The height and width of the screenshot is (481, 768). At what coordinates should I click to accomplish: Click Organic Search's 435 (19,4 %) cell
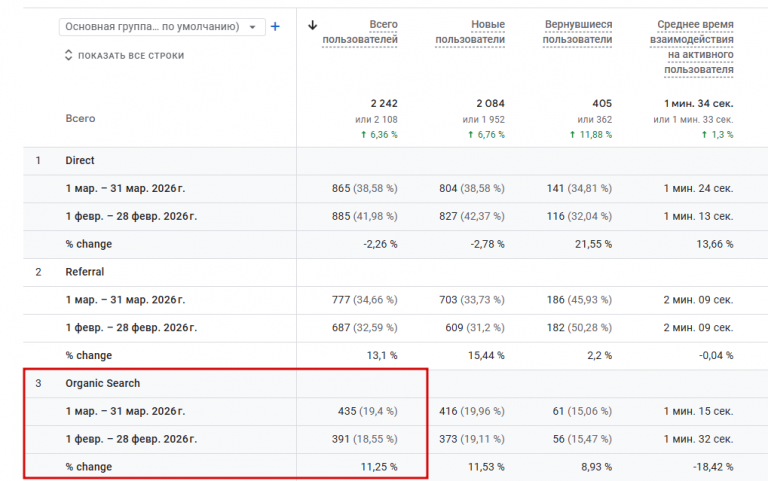[x=368, y=411]
